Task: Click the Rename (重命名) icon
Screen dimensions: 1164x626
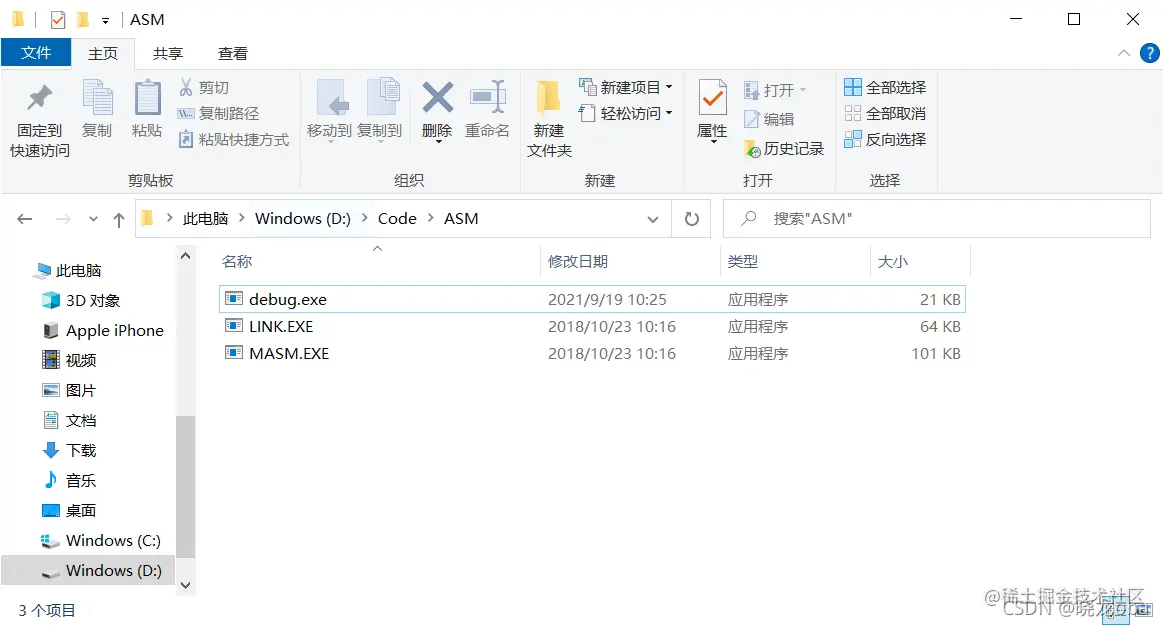Action: click(487, 97)
